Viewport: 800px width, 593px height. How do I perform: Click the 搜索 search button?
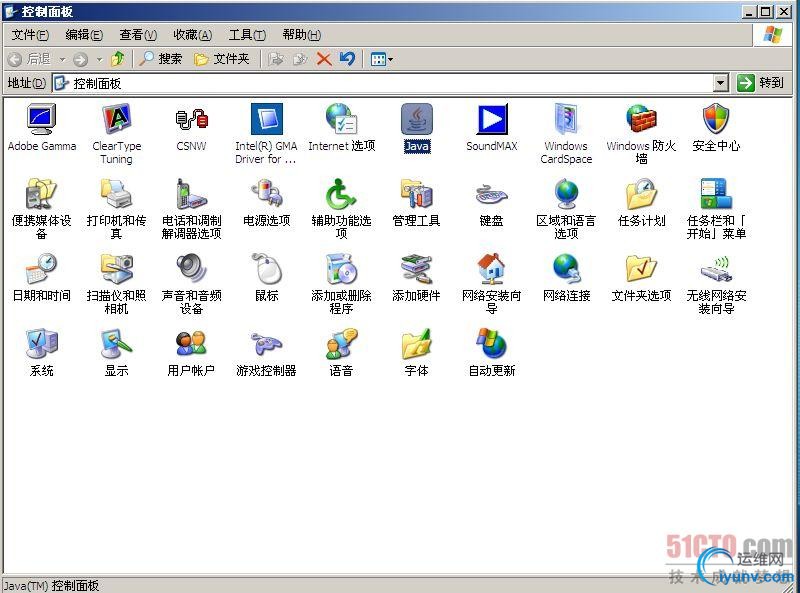161,59
